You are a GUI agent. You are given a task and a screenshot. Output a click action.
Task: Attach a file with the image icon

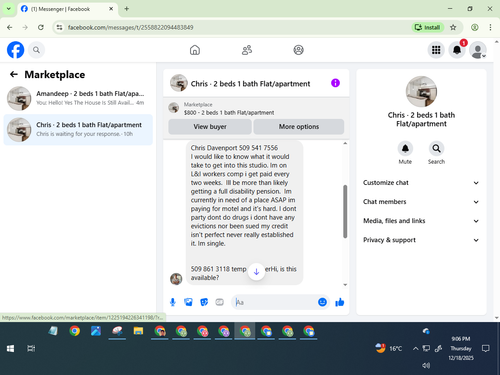188,302
